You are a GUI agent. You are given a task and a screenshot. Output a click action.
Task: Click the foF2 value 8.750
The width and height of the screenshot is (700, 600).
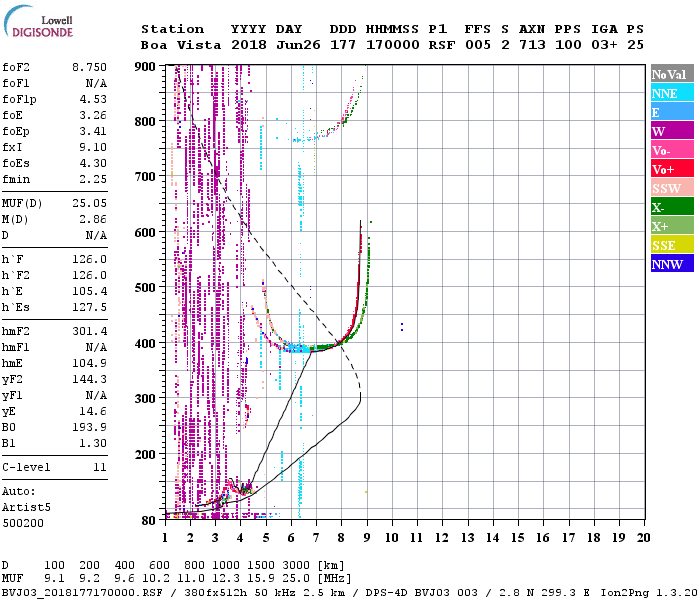[x=89, y=67]
